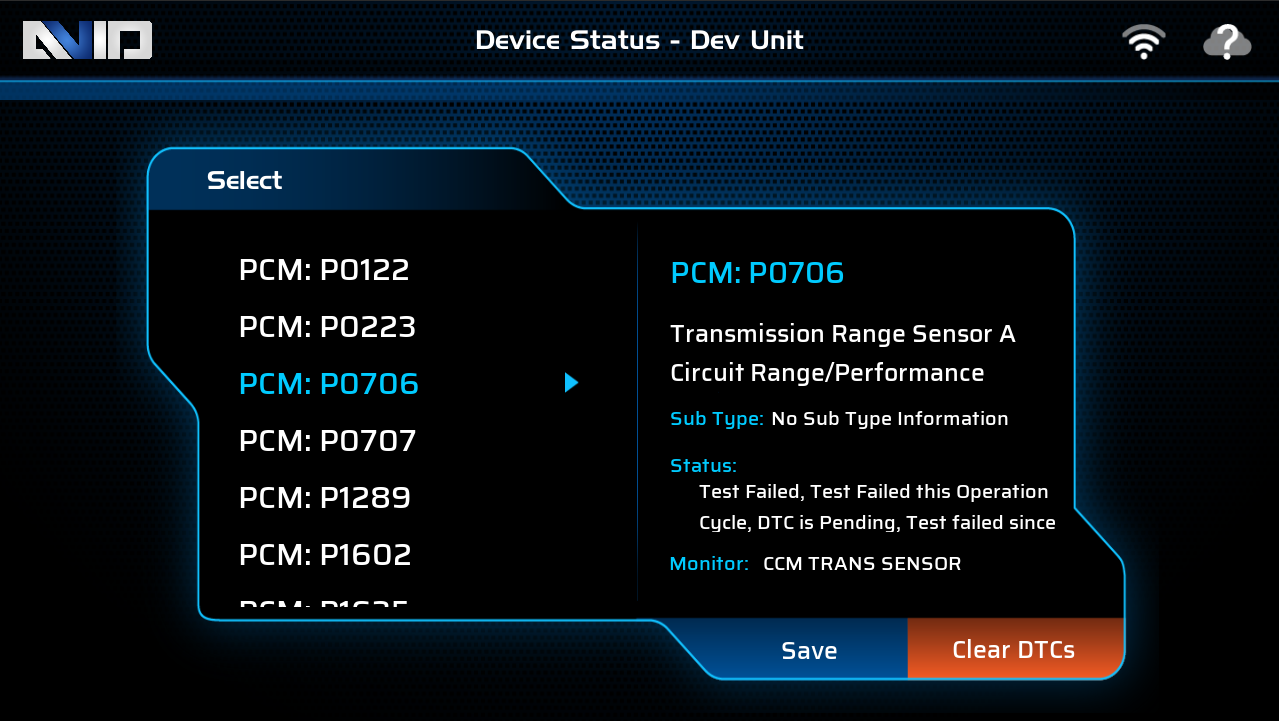Open details for PCM: P1289
This screenshot has height=721, width=1279.
pyautogui.click(x=325, y=498)
